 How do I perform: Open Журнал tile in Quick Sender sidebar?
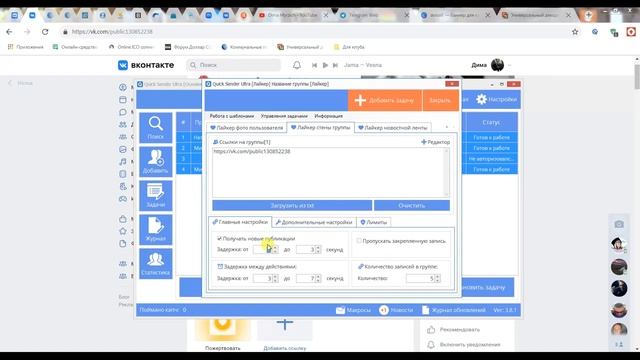156,229
